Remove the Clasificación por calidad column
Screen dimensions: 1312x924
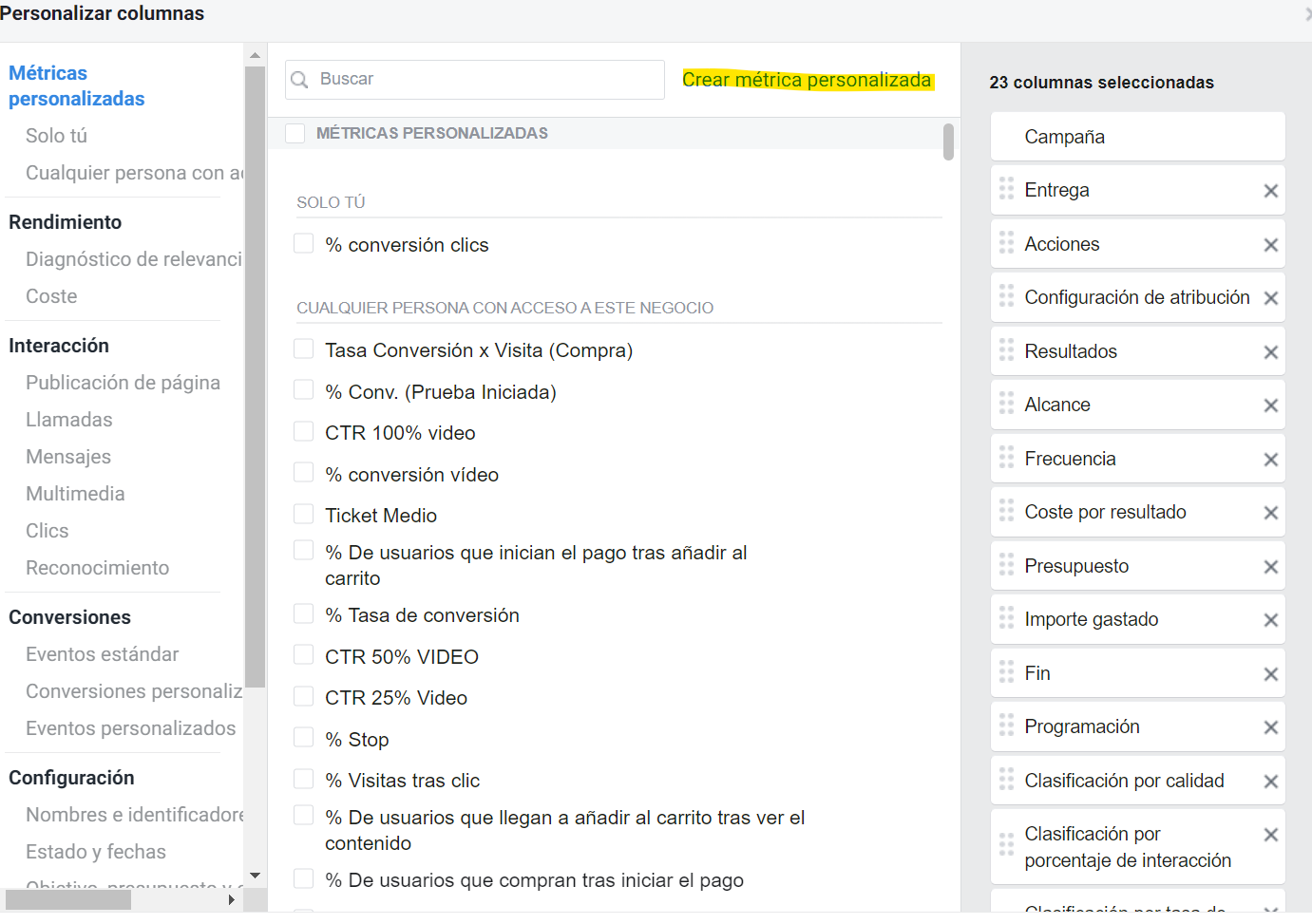tap(1270, 780)
